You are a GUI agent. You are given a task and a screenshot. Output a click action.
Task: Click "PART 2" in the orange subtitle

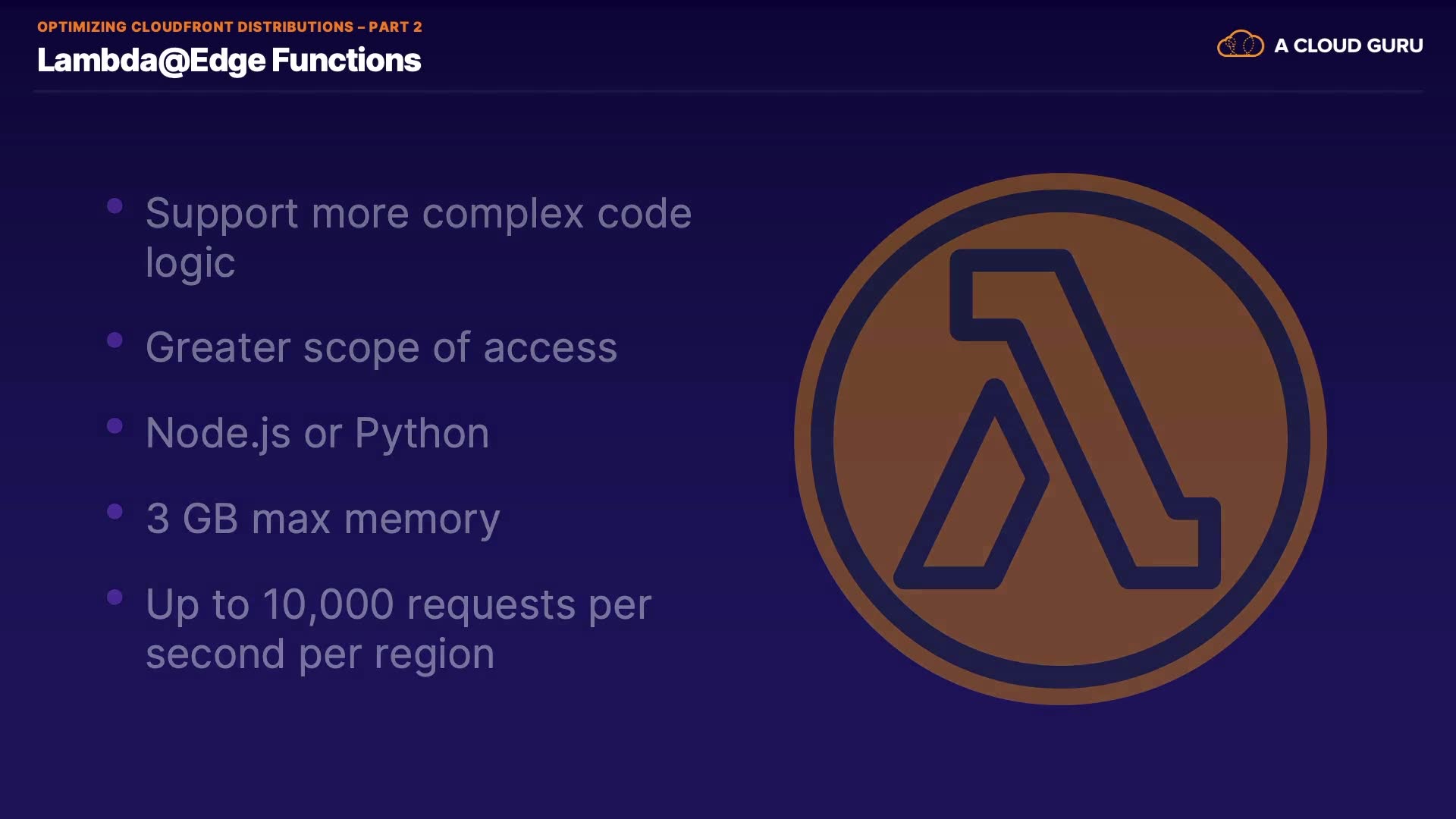(x=395, y=27)
